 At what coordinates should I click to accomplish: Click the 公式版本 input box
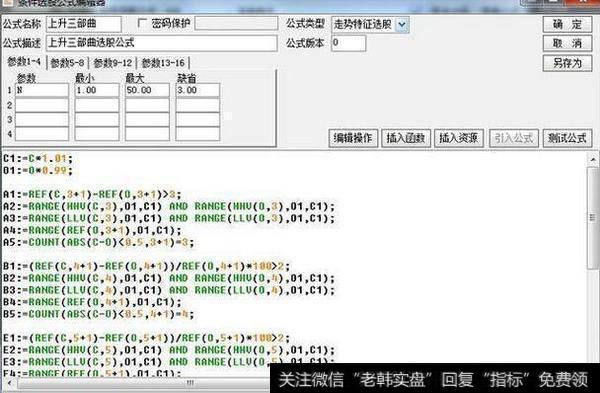pos(348,43)
